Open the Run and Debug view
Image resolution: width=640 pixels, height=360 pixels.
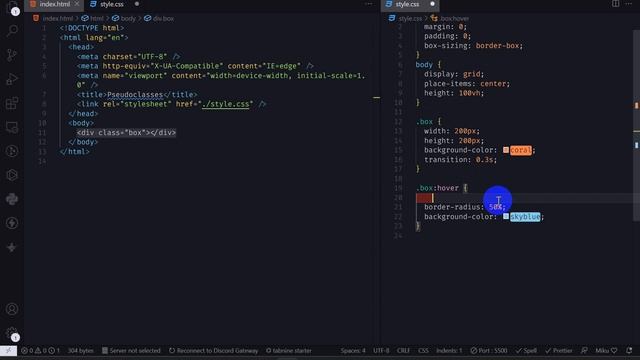point(12,78)
